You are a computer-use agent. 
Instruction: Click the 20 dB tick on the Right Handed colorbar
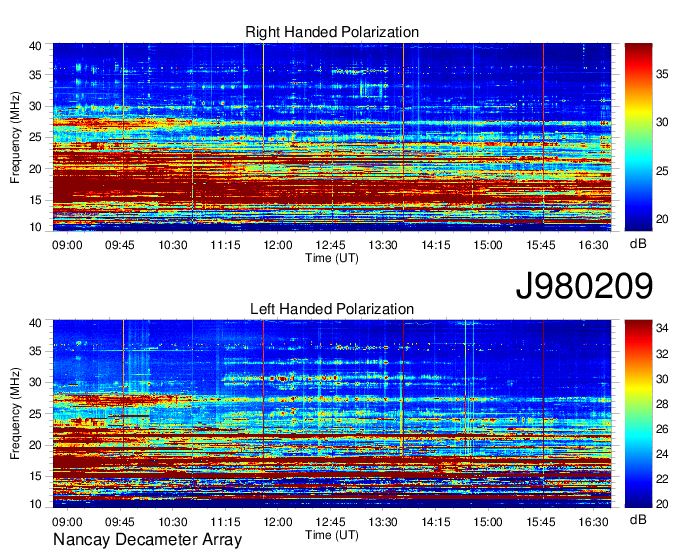[x=662, y=219]
